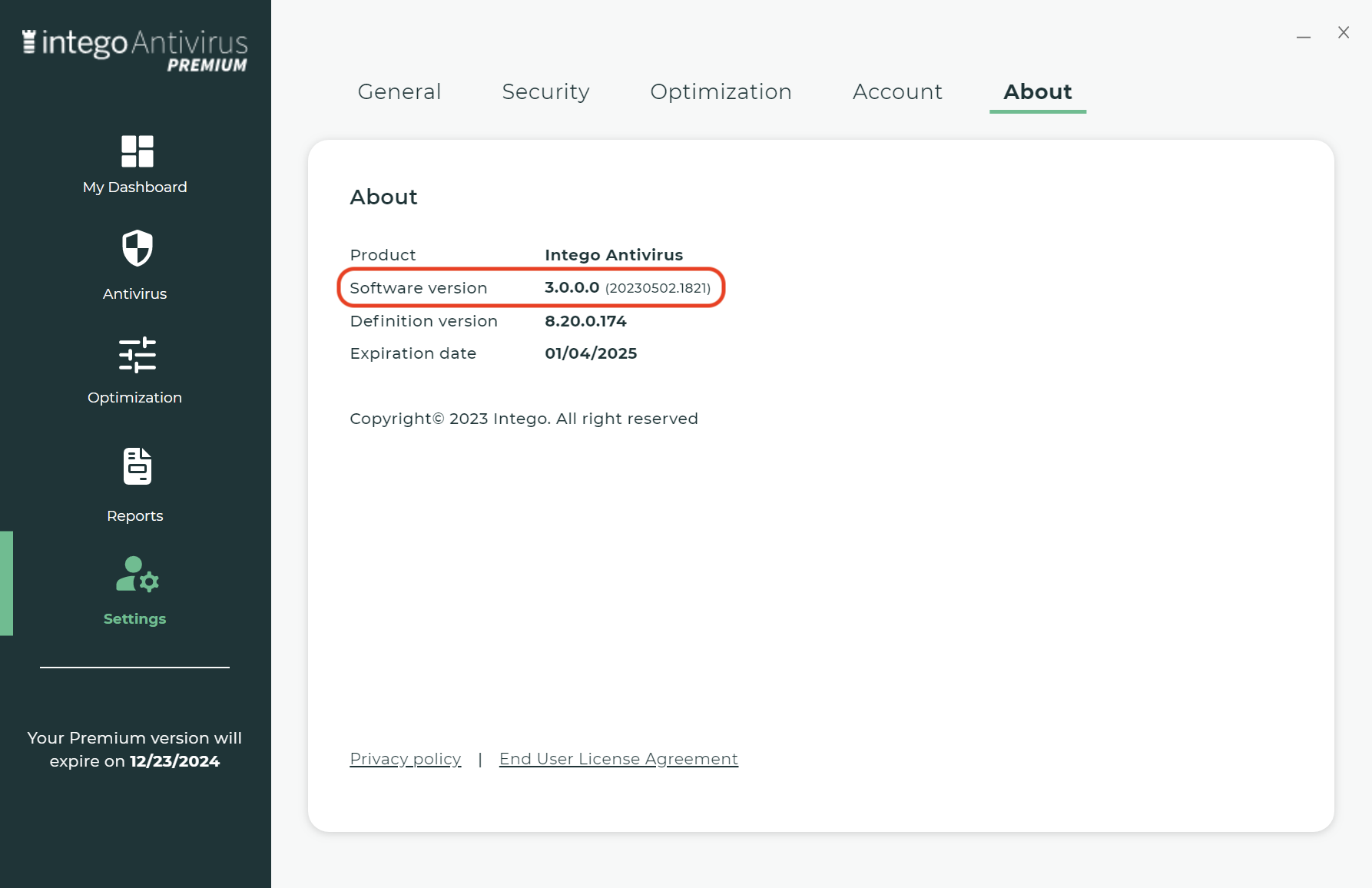
Task: Minimize the Intego window
Action: tap(1304, 36)
